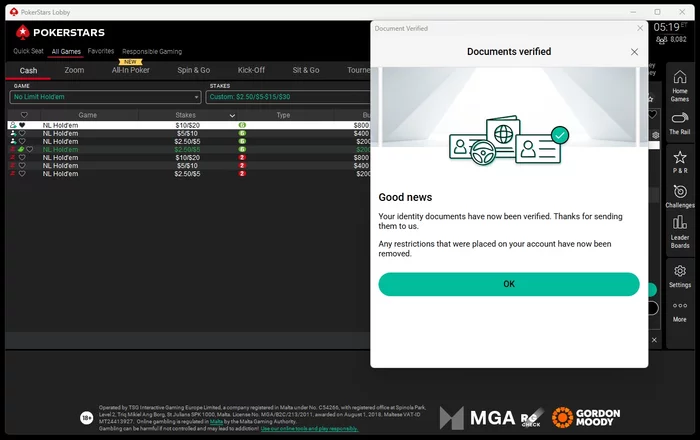Click the red 2 badge on the last $2.50/$5 row
Viewport: 700px width, 440px height.
coord(242,174)
